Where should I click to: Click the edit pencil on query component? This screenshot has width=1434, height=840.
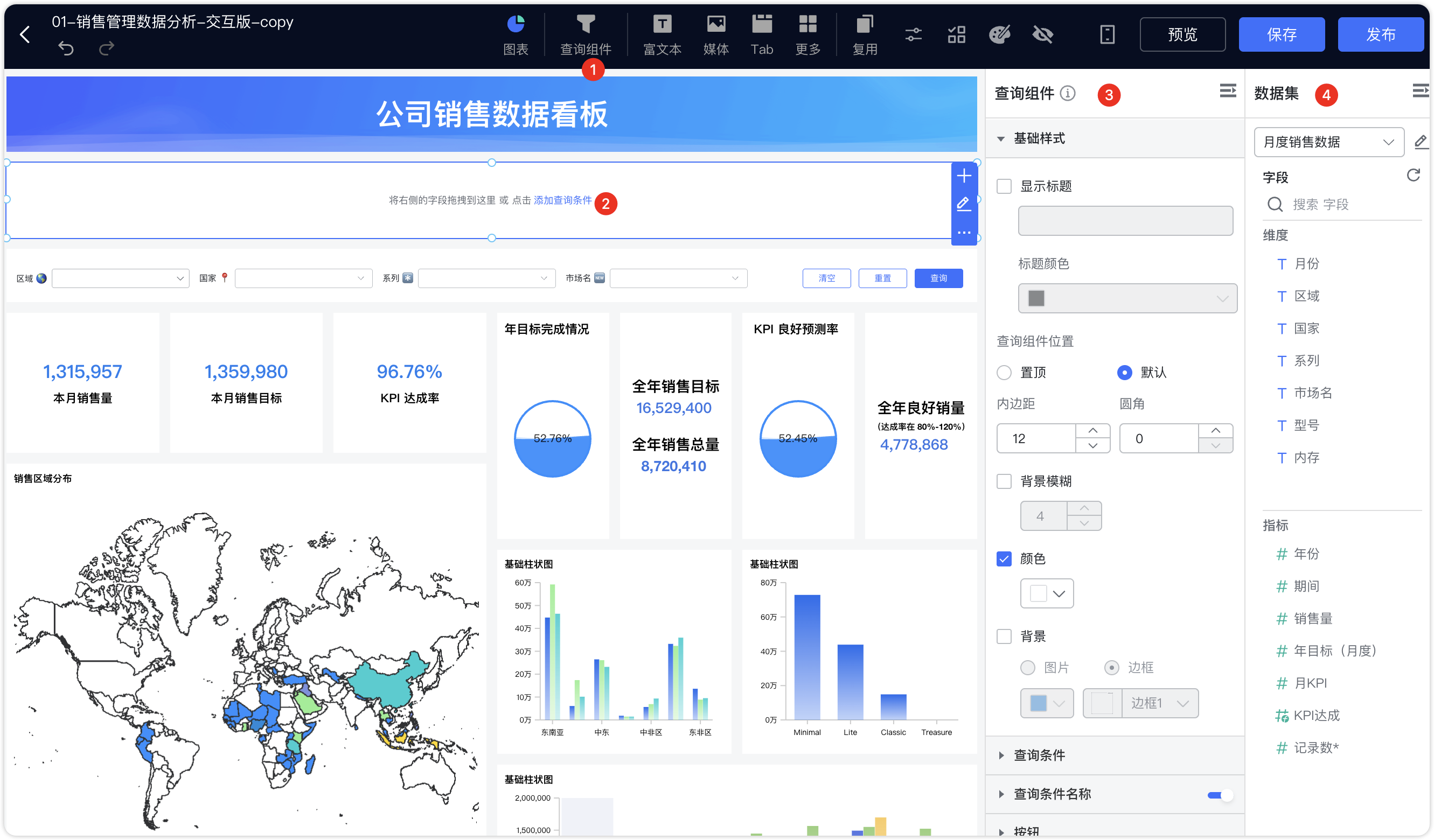(x=964, y=204)
